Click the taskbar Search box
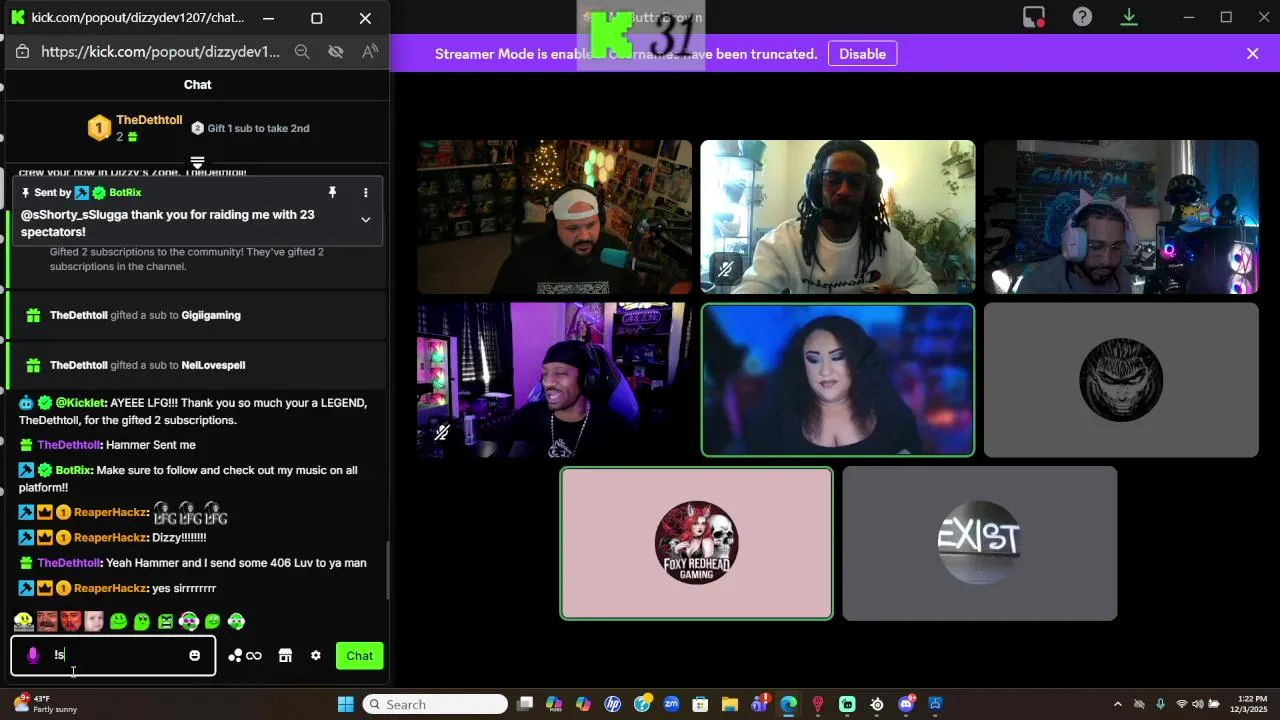 (x=435, y=704)
